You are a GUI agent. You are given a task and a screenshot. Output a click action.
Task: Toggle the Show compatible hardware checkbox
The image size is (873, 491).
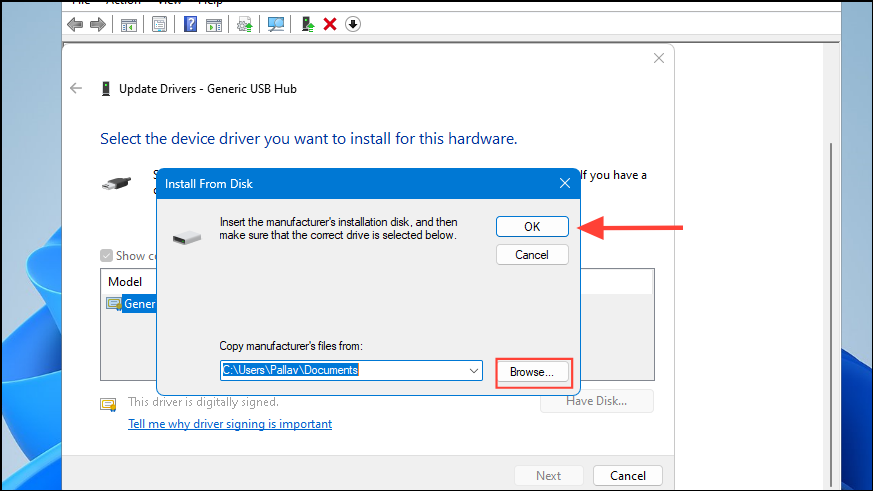pos(106,256)
